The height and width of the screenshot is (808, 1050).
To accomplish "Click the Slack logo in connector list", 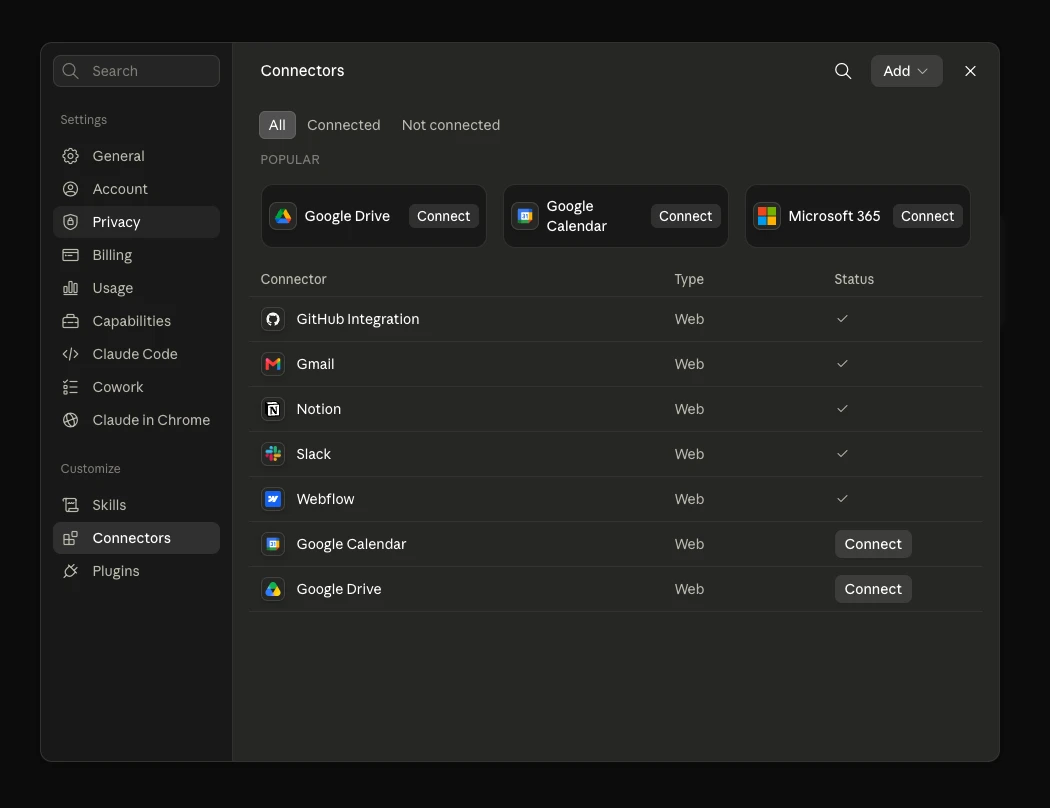I will [273, 454].
